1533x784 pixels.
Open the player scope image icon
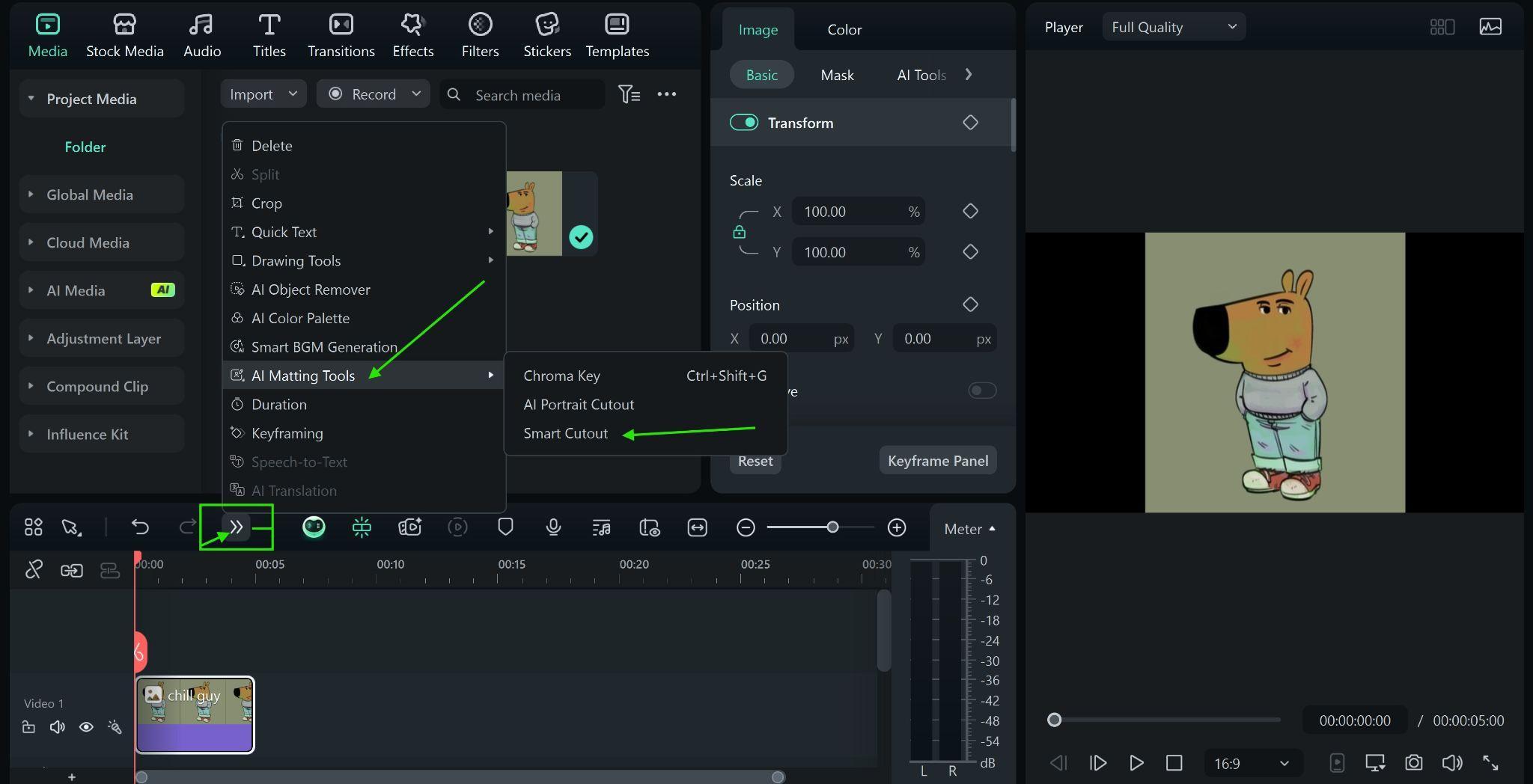click(1490, 27)
